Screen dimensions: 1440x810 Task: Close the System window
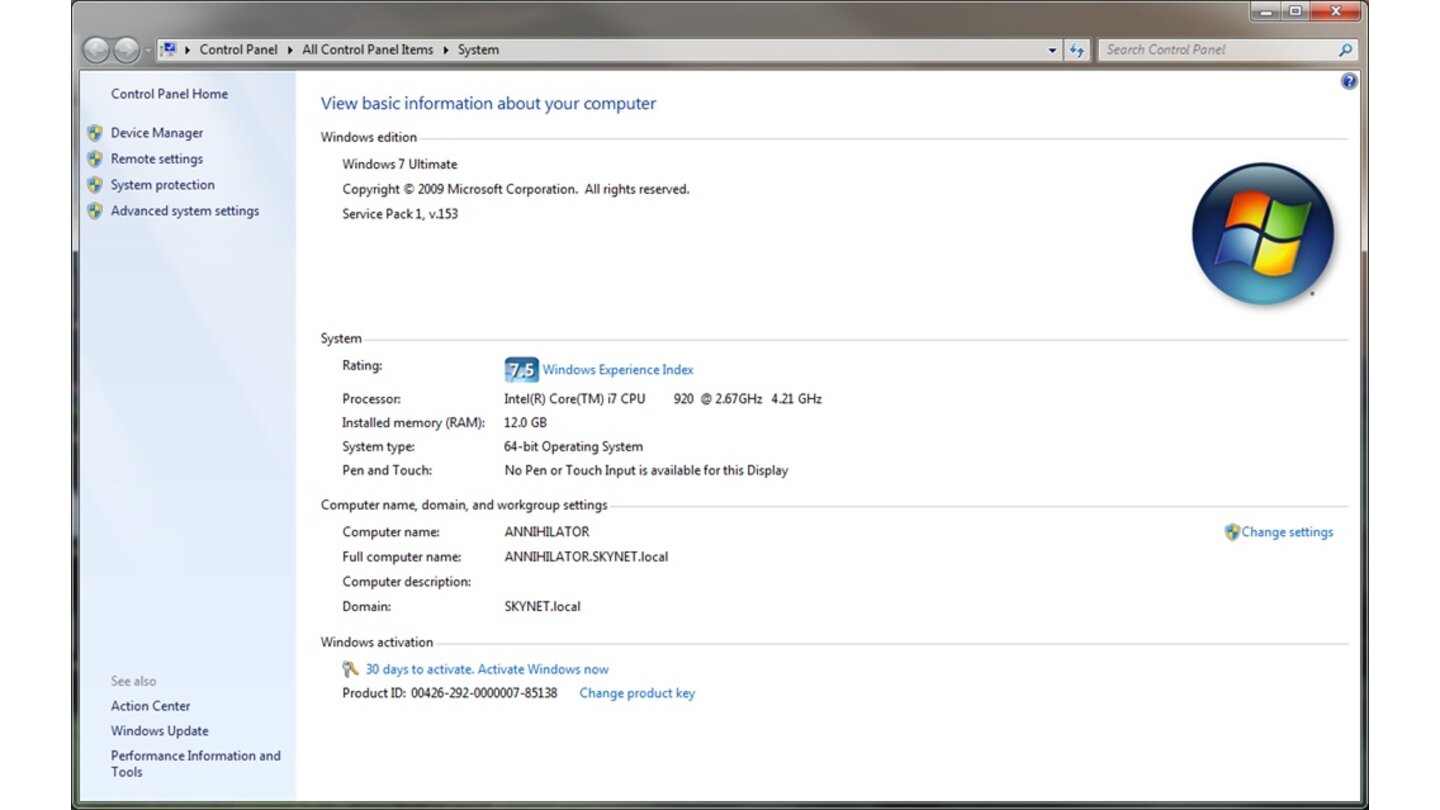click(x=1337, y=12)
